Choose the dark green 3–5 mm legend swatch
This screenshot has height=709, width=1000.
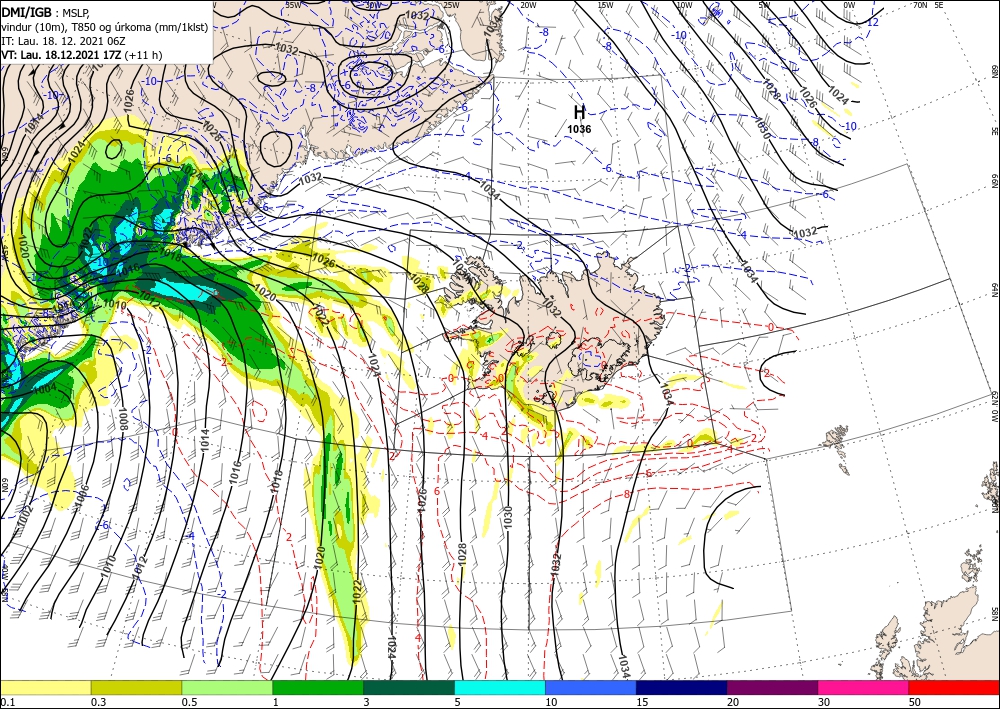(x=409, y=687)
